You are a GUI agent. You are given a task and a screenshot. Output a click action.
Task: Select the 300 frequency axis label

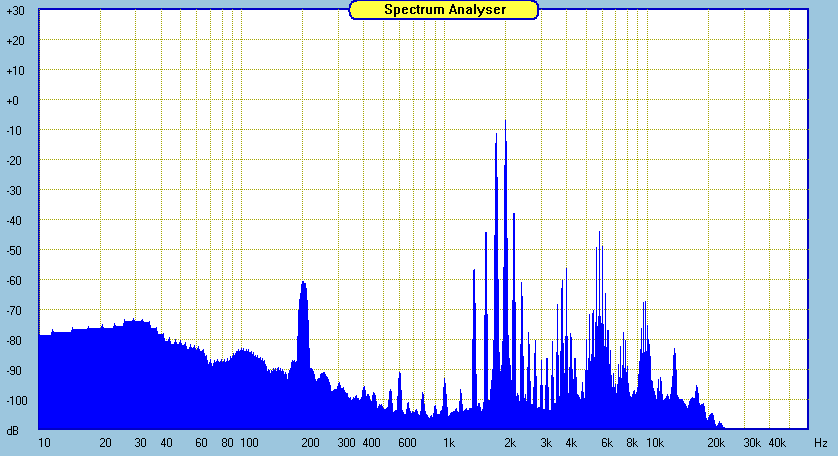click(x=346, y=443)
